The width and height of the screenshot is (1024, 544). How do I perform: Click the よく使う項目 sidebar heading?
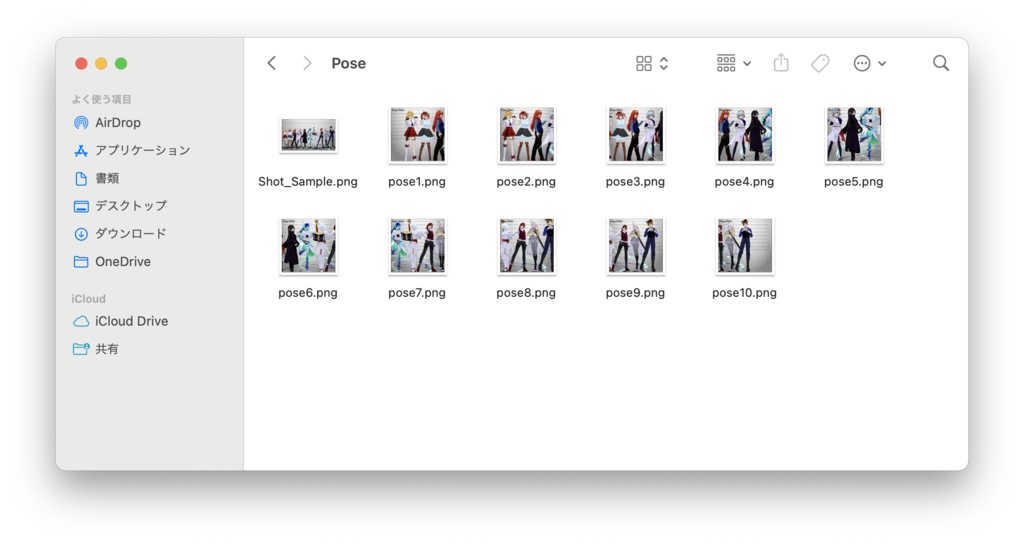coord(102,99)
